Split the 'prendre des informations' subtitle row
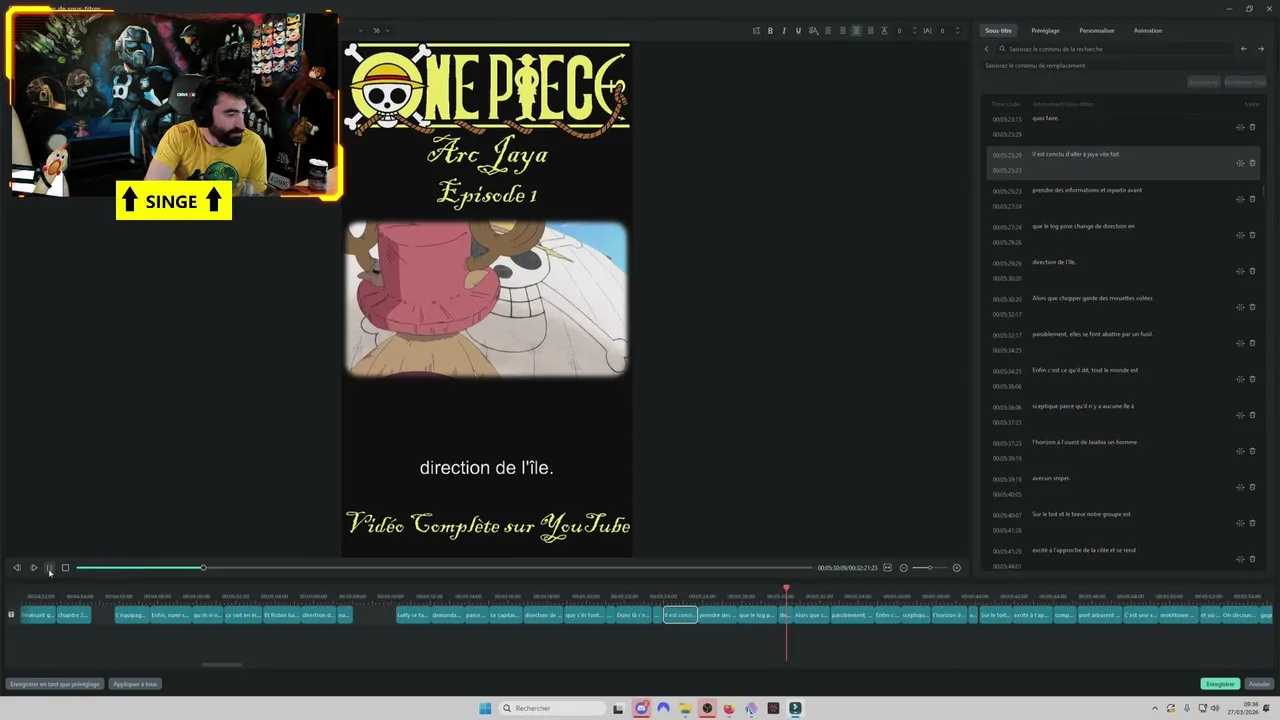1280x720 pixels. tap(1240, 199)
